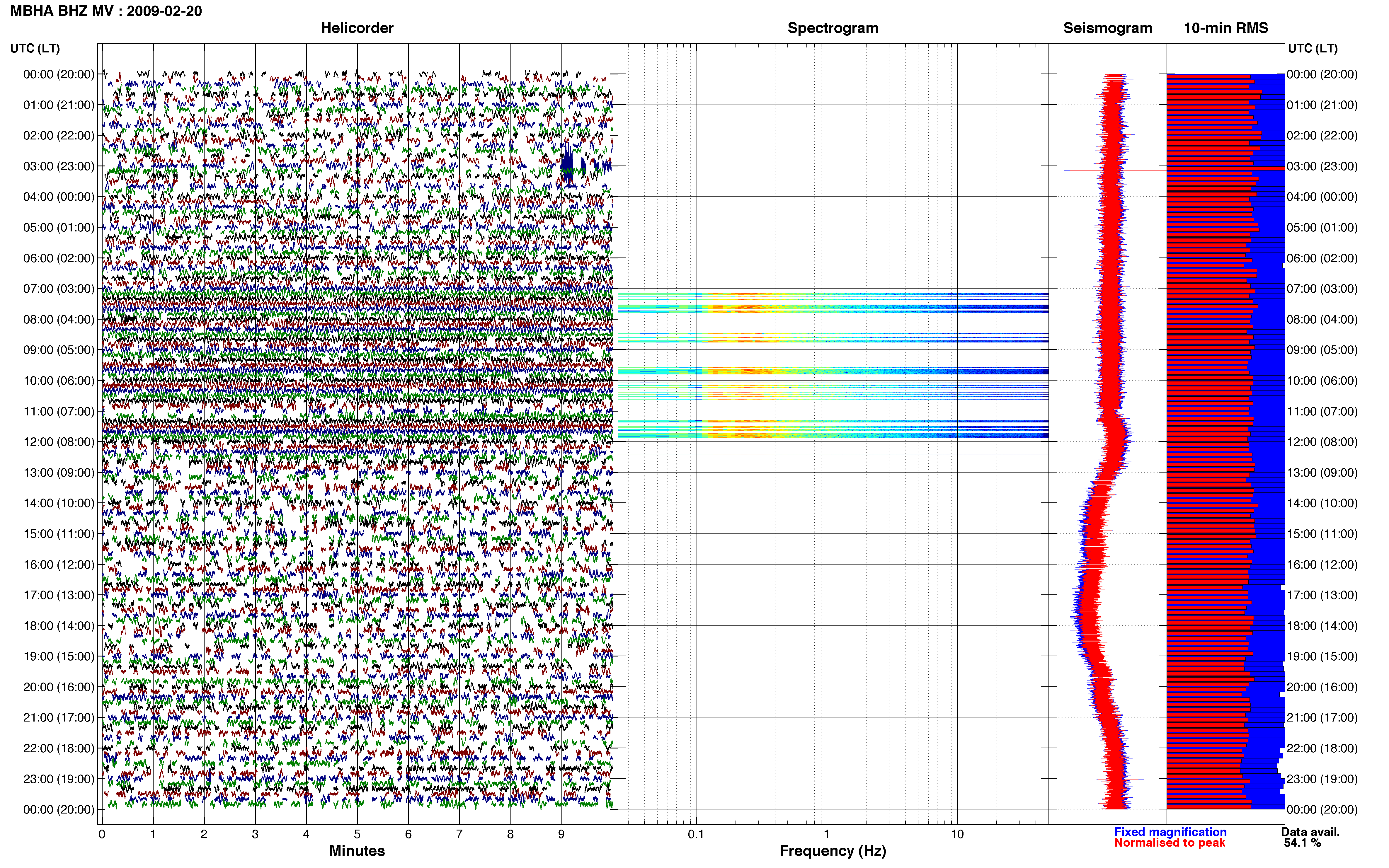Screen dimensions: 1389x868
Task: Click right time label '05:00 (01:00)'
Action: coord(1322,227)
